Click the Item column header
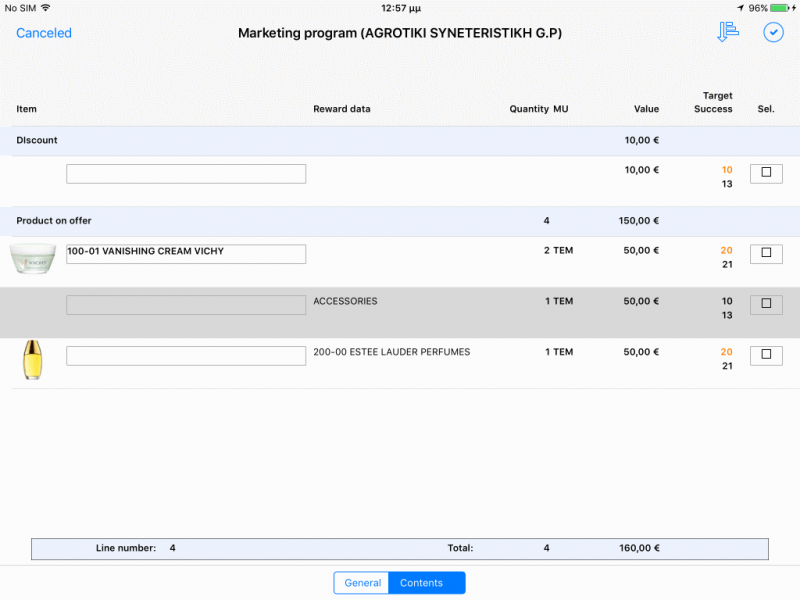The image size is (800, 600). point(27,109)
